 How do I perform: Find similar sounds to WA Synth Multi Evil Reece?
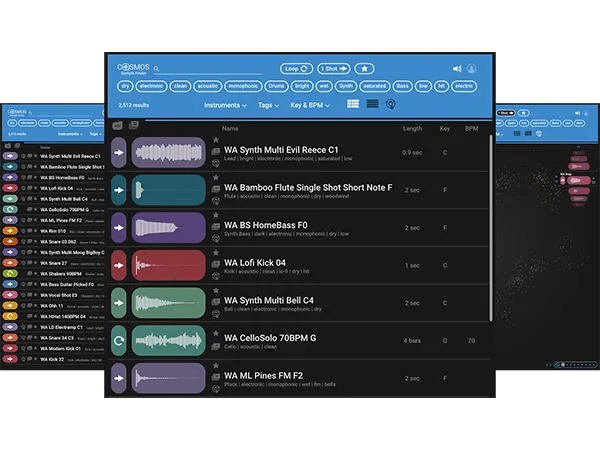click(x=216, y=163)
